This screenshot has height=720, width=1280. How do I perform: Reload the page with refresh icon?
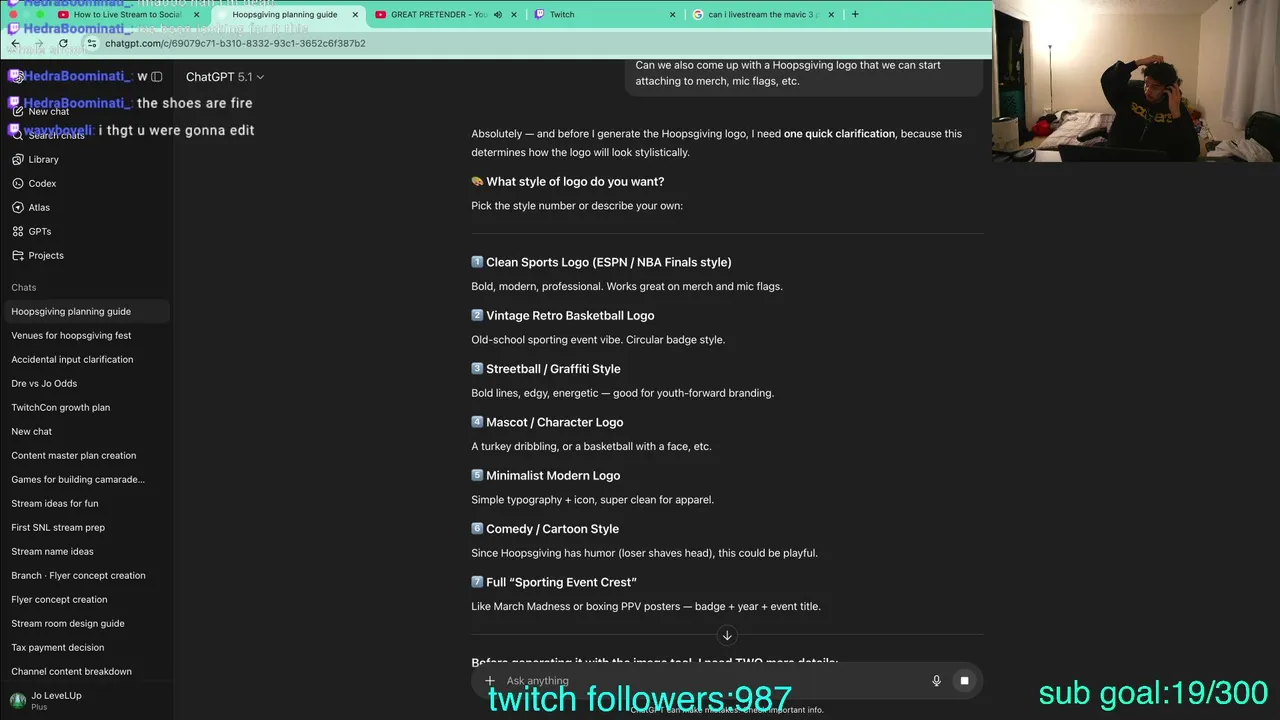63,43
